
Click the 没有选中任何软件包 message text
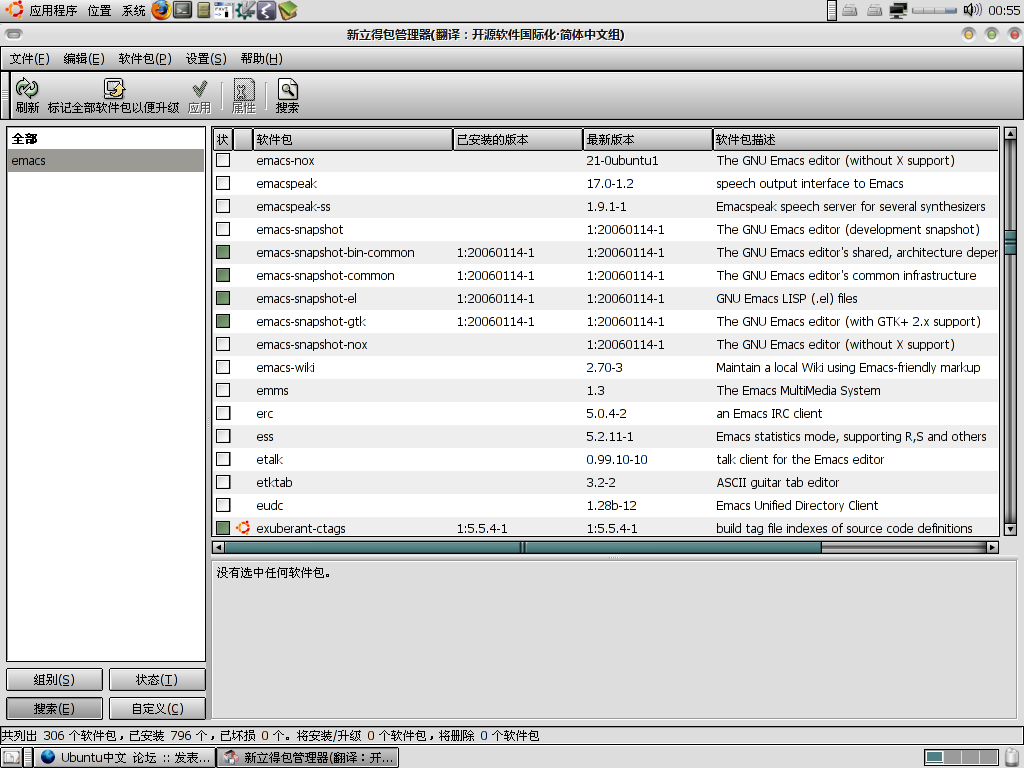(x=273, y=573)
